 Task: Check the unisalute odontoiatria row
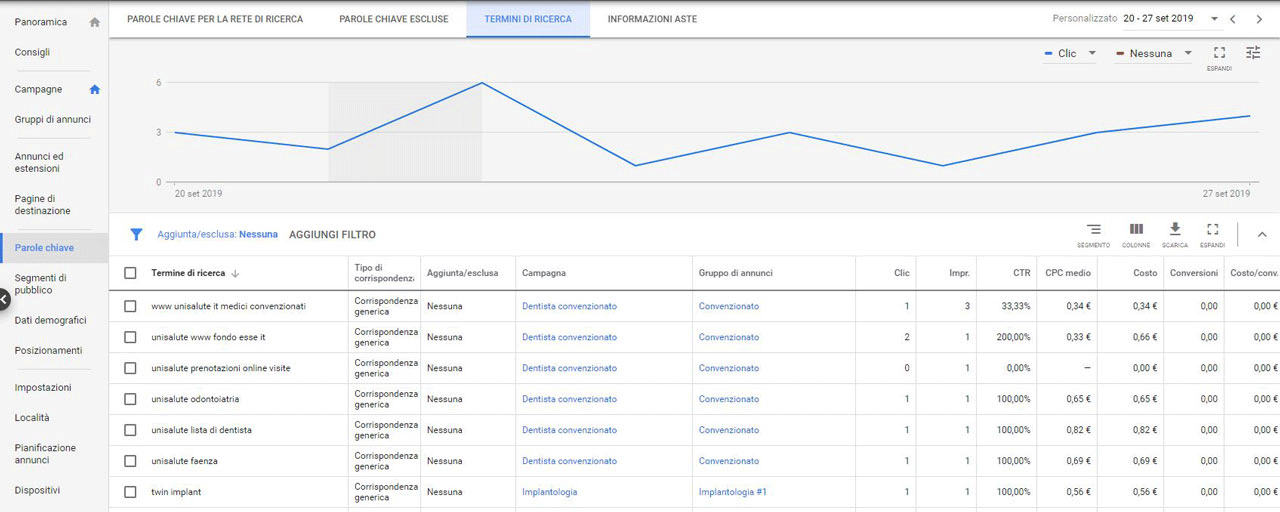point(130,399)
